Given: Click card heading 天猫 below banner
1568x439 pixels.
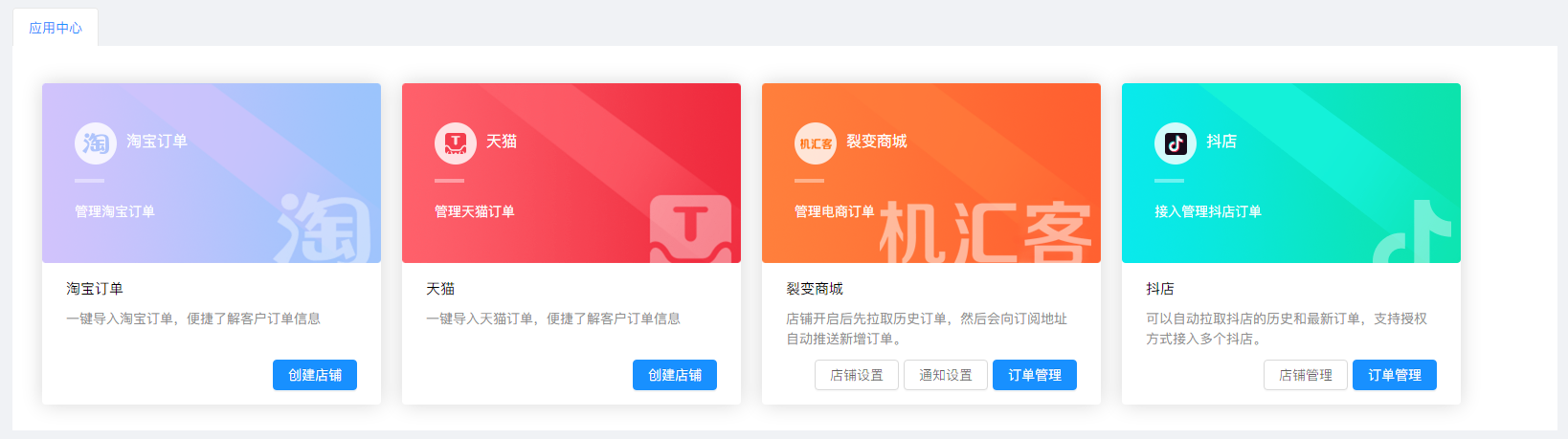Looking at the screenshot, I should (x=440, y=289).
